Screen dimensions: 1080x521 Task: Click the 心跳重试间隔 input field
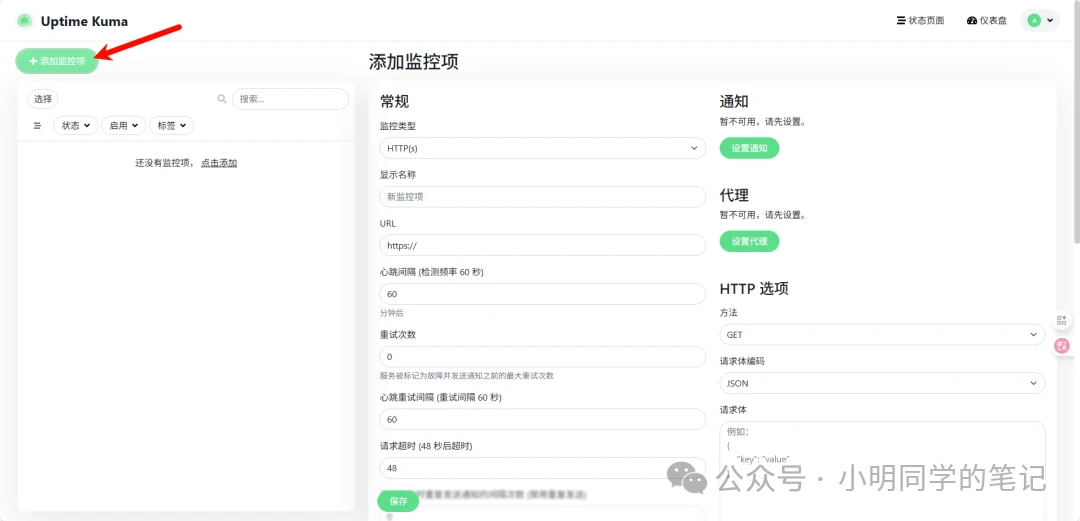point(543,419)
